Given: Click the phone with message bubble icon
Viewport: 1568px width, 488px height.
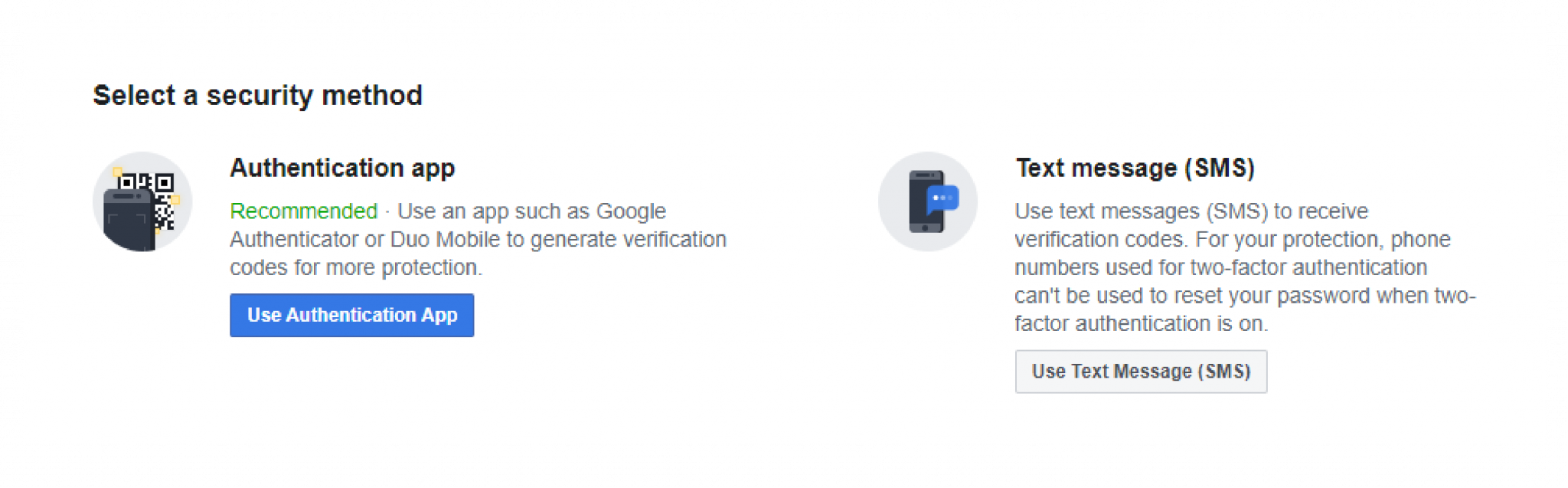Looking at the screenshot, I should tap(928, 201).
